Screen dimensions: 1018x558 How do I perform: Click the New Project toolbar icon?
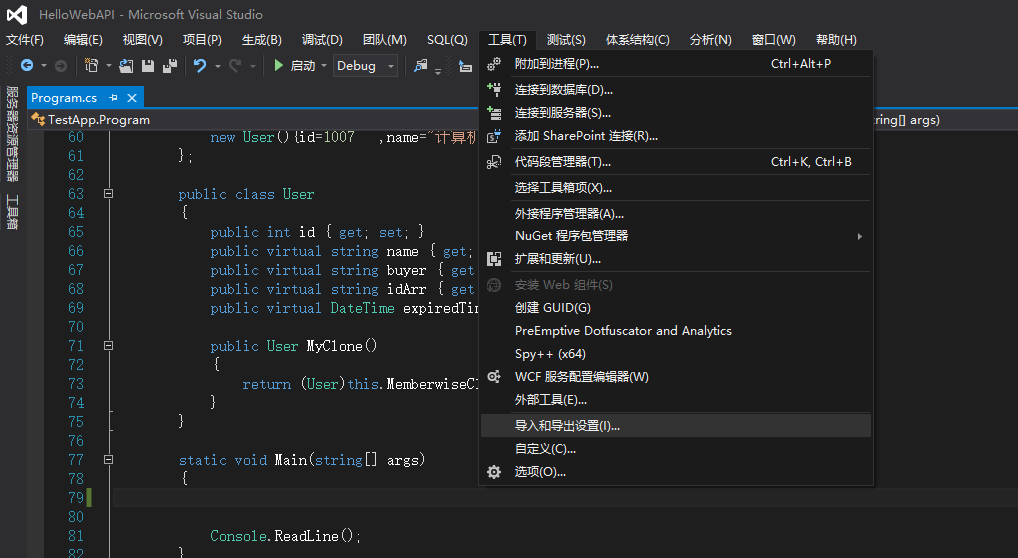coord(92,66)
